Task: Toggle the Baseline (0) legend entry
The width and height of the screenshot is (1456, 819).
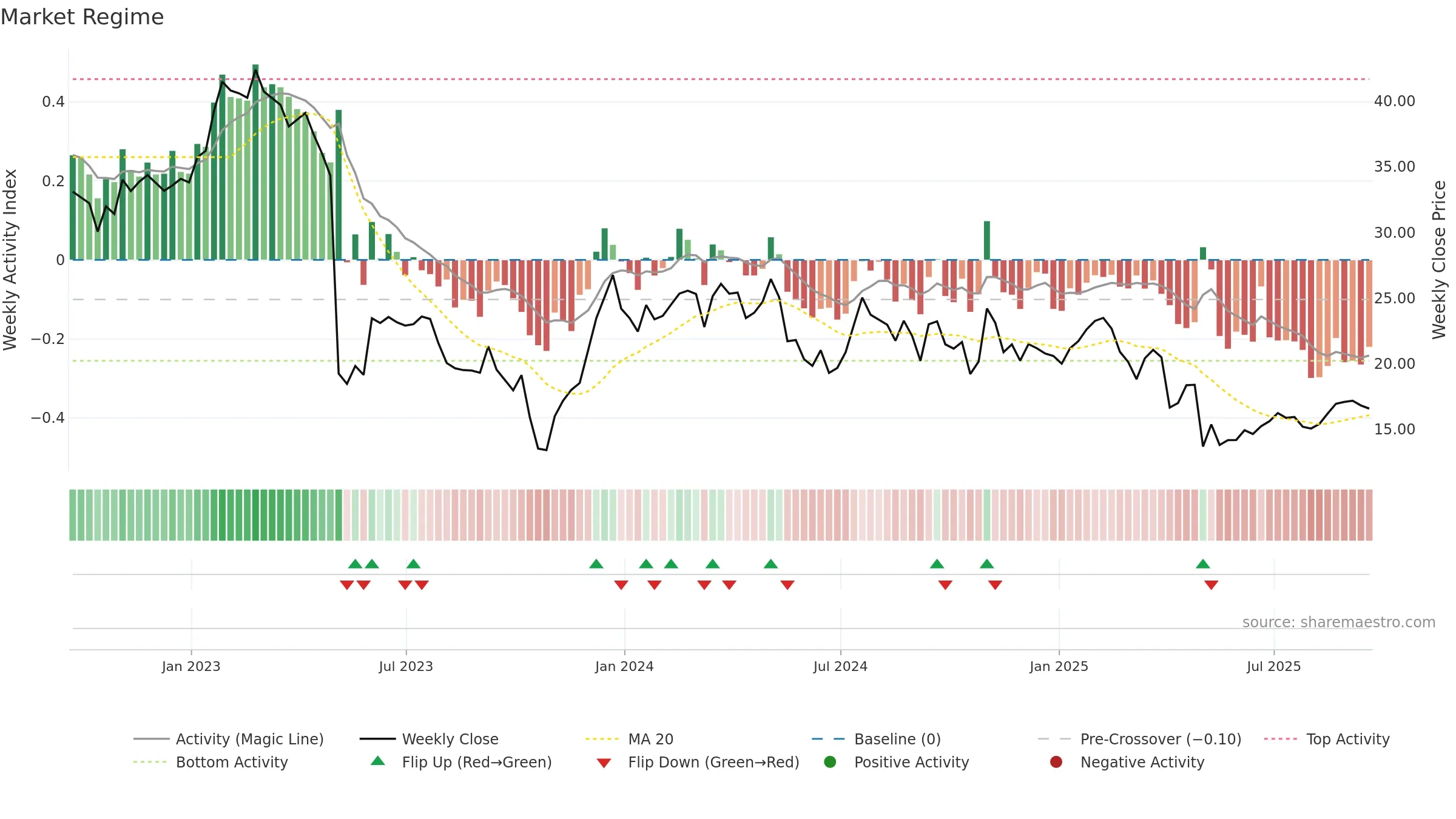Action: point(876,739)
